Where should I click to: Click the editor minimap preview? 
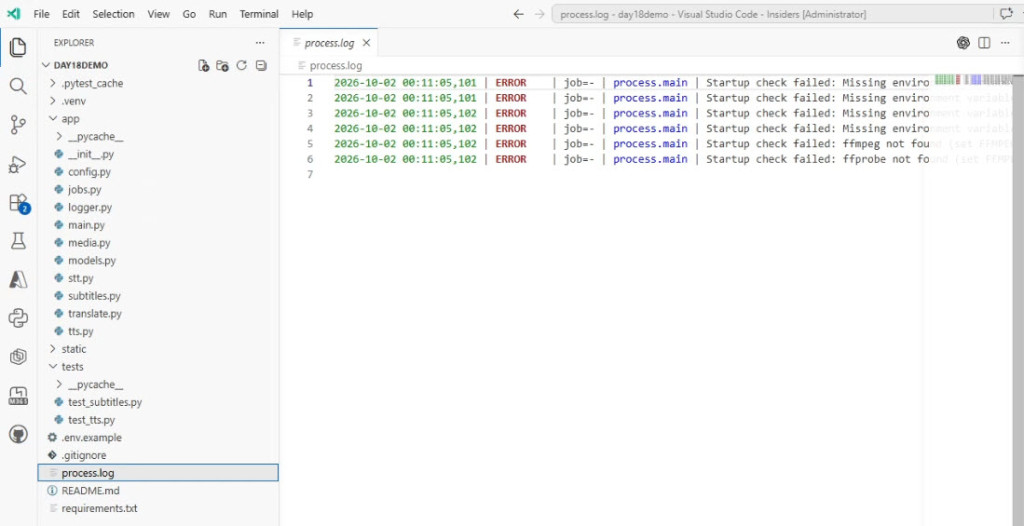pos(973,80)
